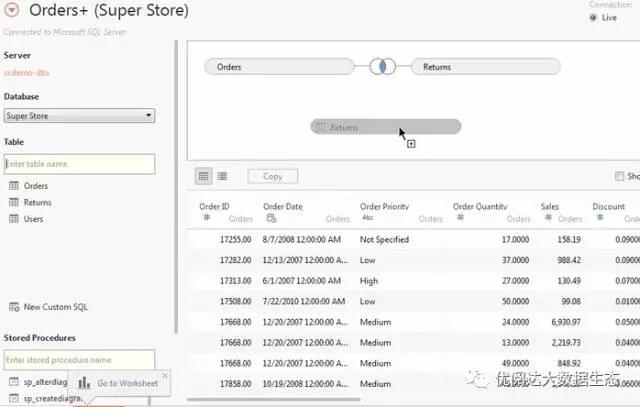Open the scdemo-dbs server link
The width and height of the screenshot is (640, 407).
tap(27, 72)
